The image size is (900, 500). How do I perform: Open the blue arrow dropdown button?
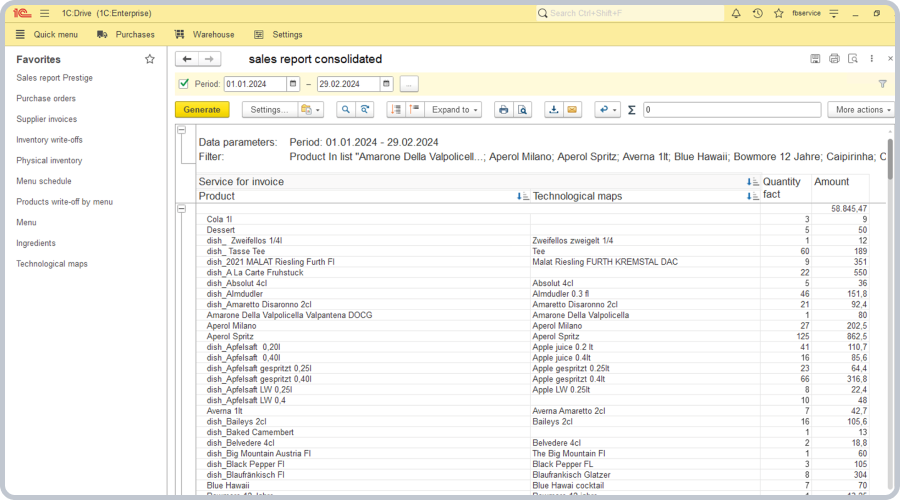[x=607, y=110]
